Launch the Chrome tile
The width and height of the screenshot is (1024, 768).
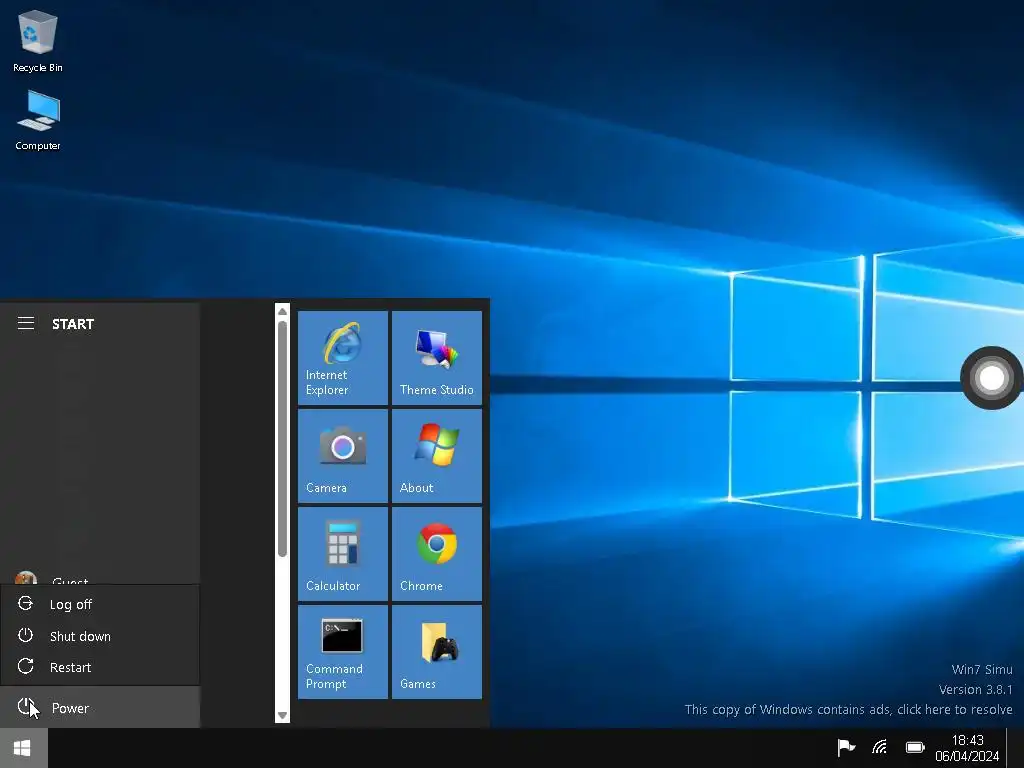click(x=437, y=554)
